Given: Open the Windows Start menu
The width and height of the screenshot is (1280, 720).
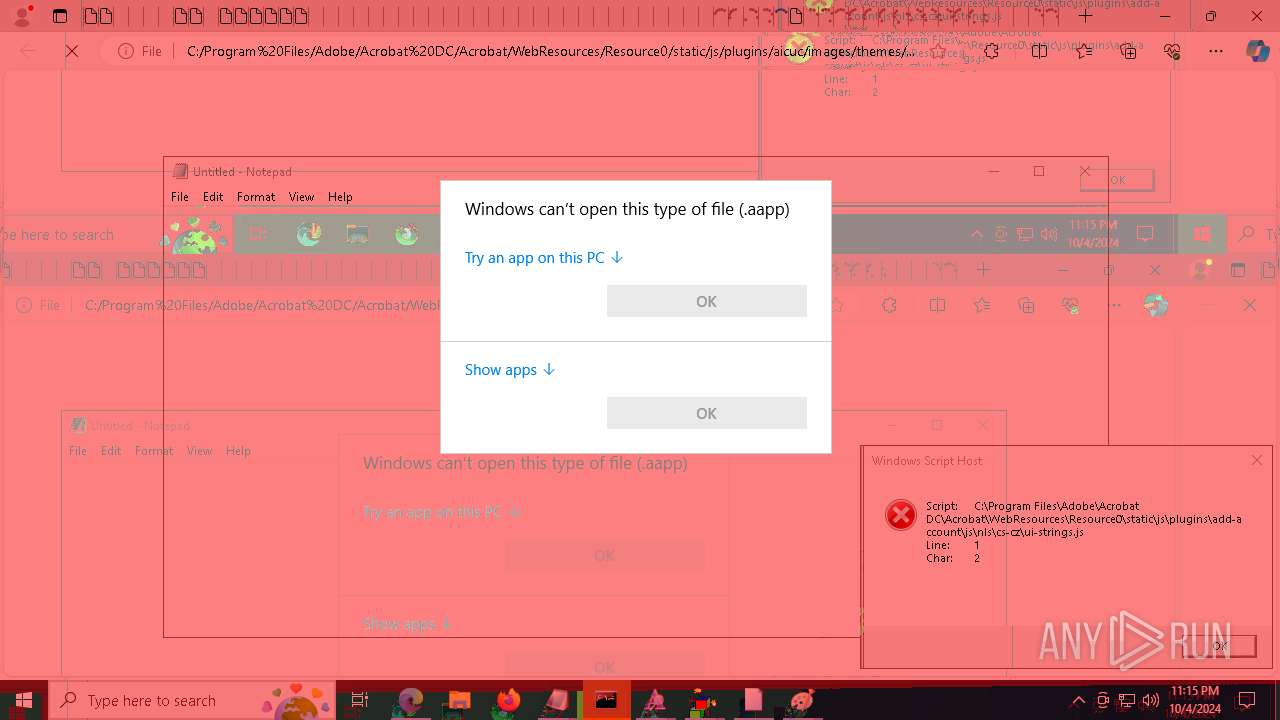Looking at the screenshot, I should click(24, 700).
